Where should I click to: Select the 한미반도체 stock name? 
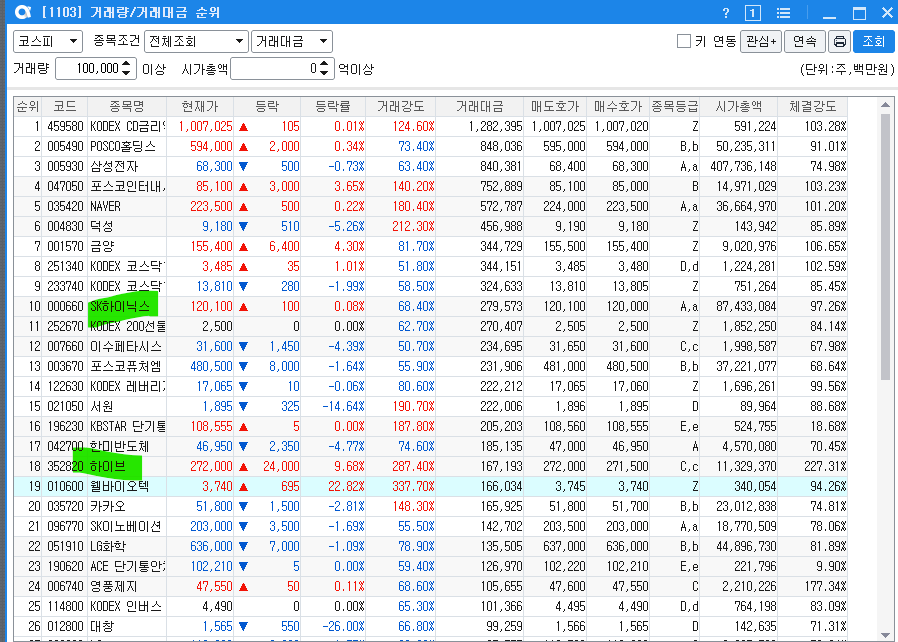(x=119, y=447)
